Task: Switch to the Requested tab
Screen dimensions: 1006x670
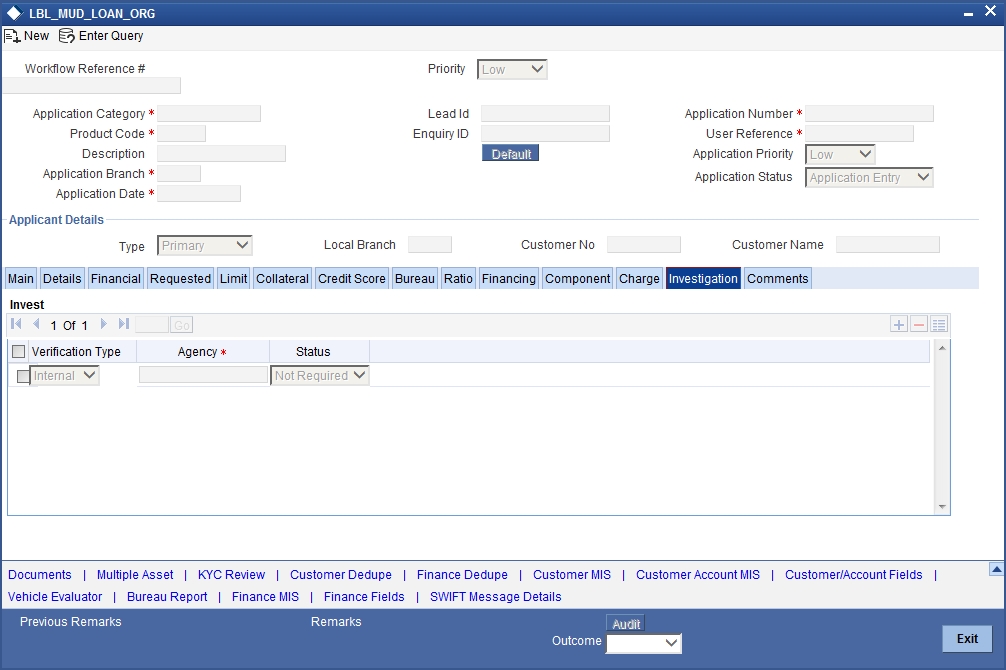Action: point(180,279)
